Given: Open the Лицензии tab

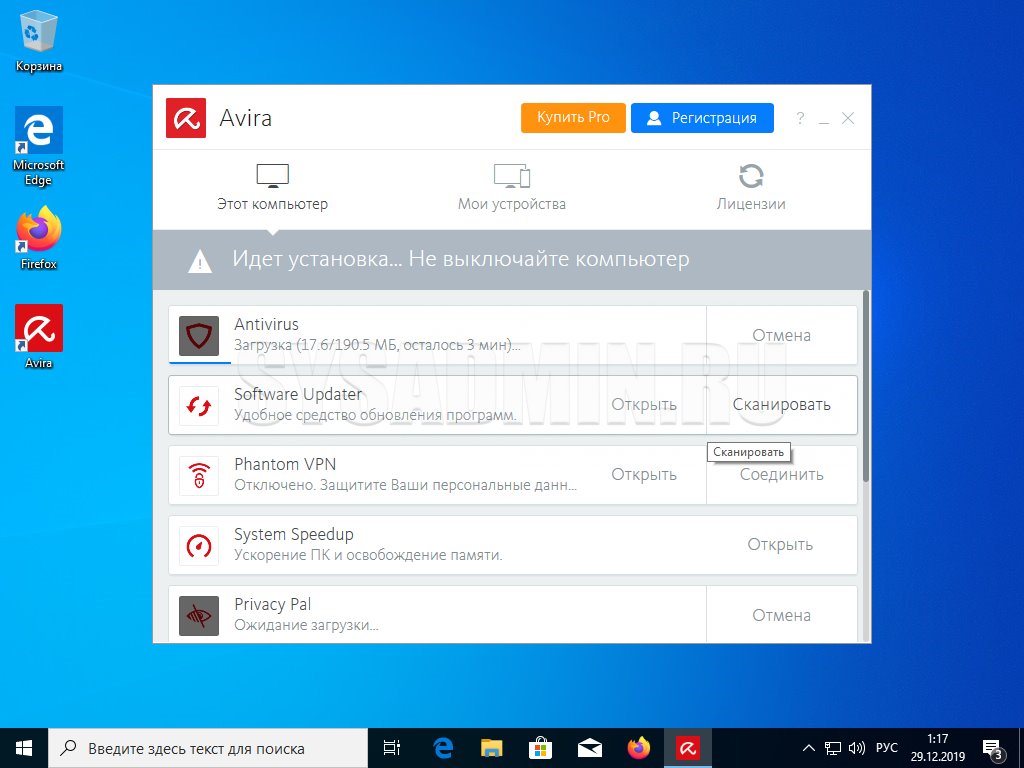Looking at the screenshot, I should [x=751, y=188].
